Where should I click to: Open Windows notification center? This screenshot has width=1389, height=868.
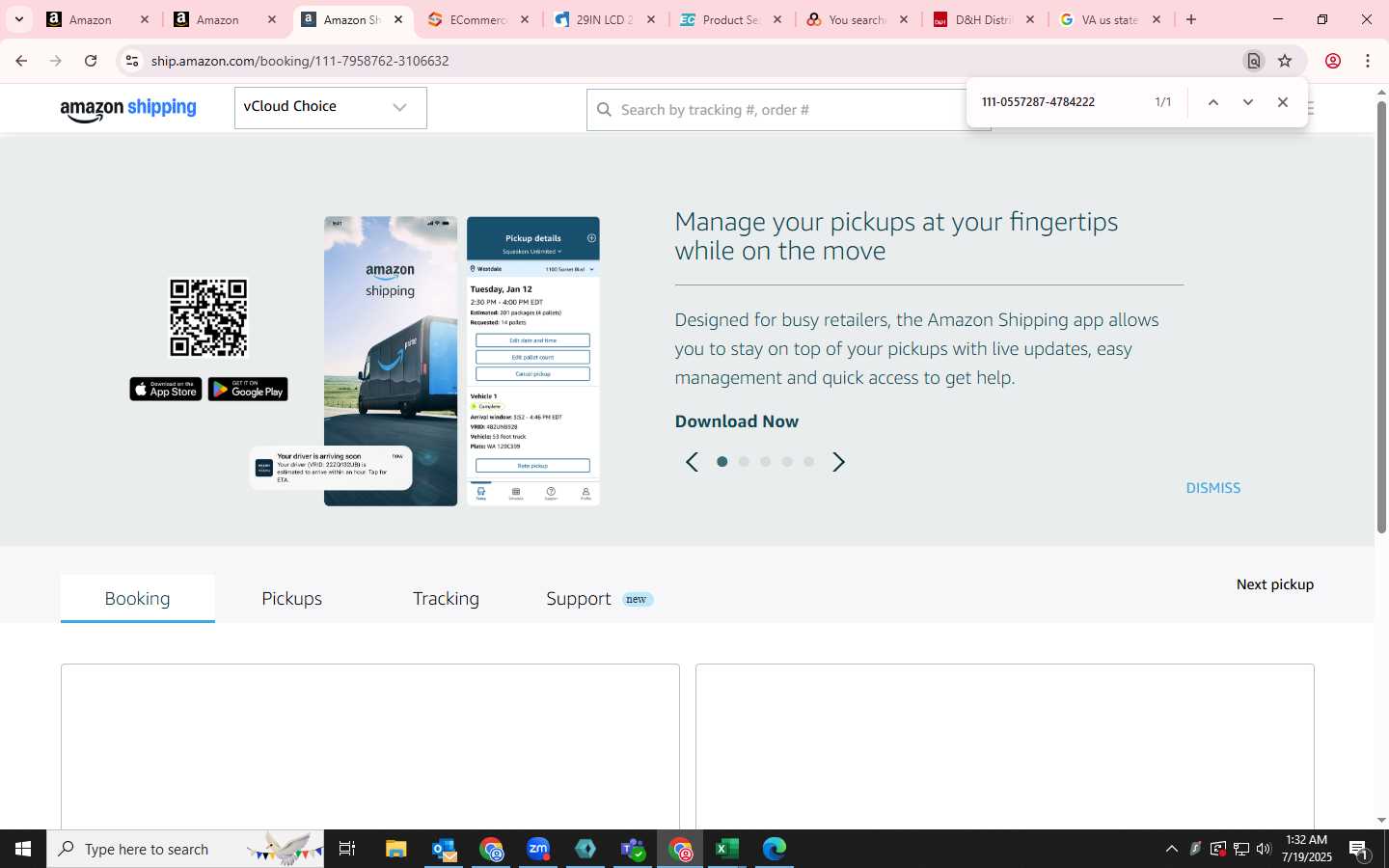[1360, 850]
